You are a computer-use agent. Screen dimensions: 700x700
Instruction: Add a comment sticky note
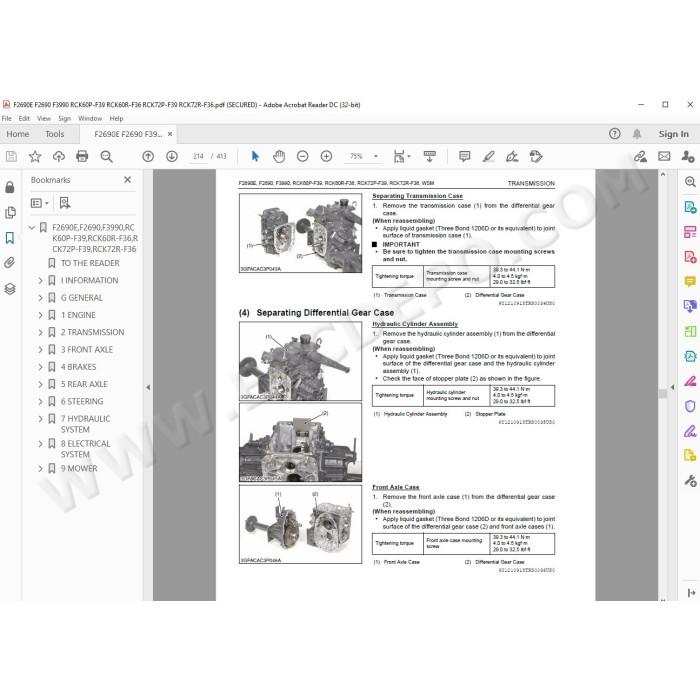(465, 156)
